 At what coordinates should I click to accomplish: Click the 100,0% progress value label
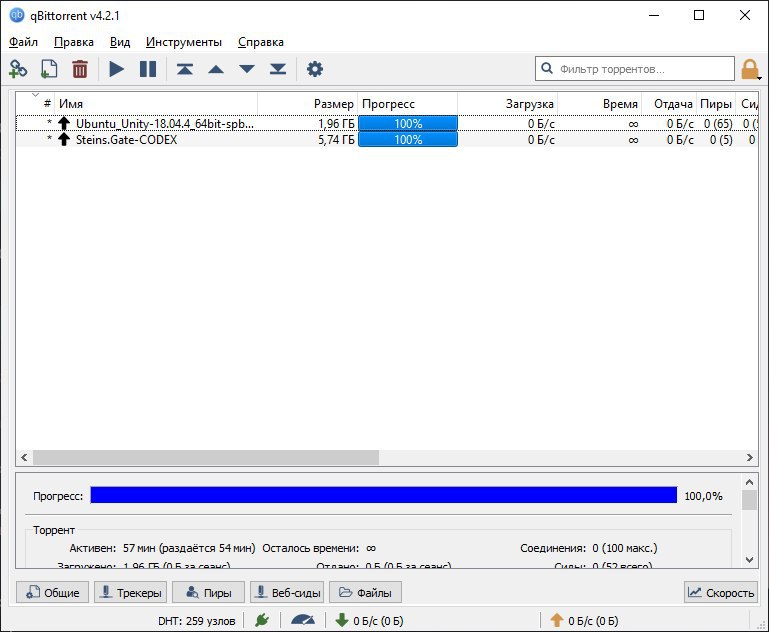pos(703,496)
